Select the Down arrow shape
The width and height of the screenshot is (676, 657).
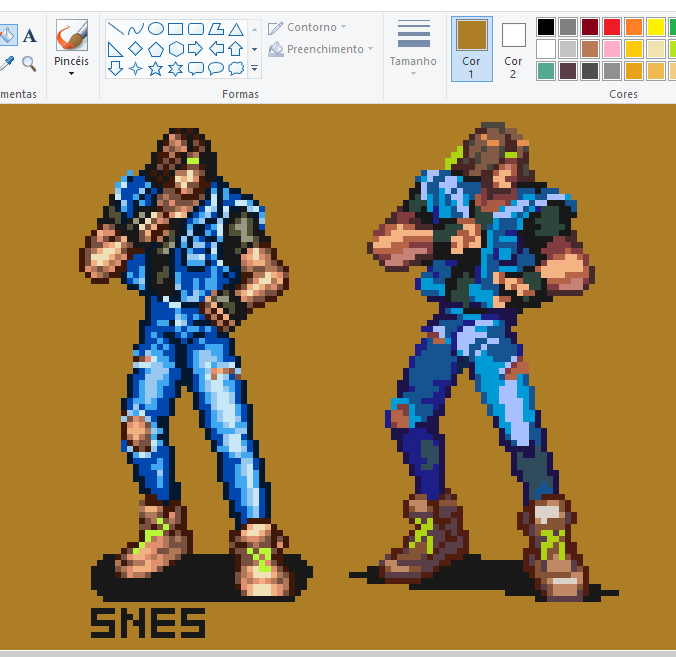[116, 69]
